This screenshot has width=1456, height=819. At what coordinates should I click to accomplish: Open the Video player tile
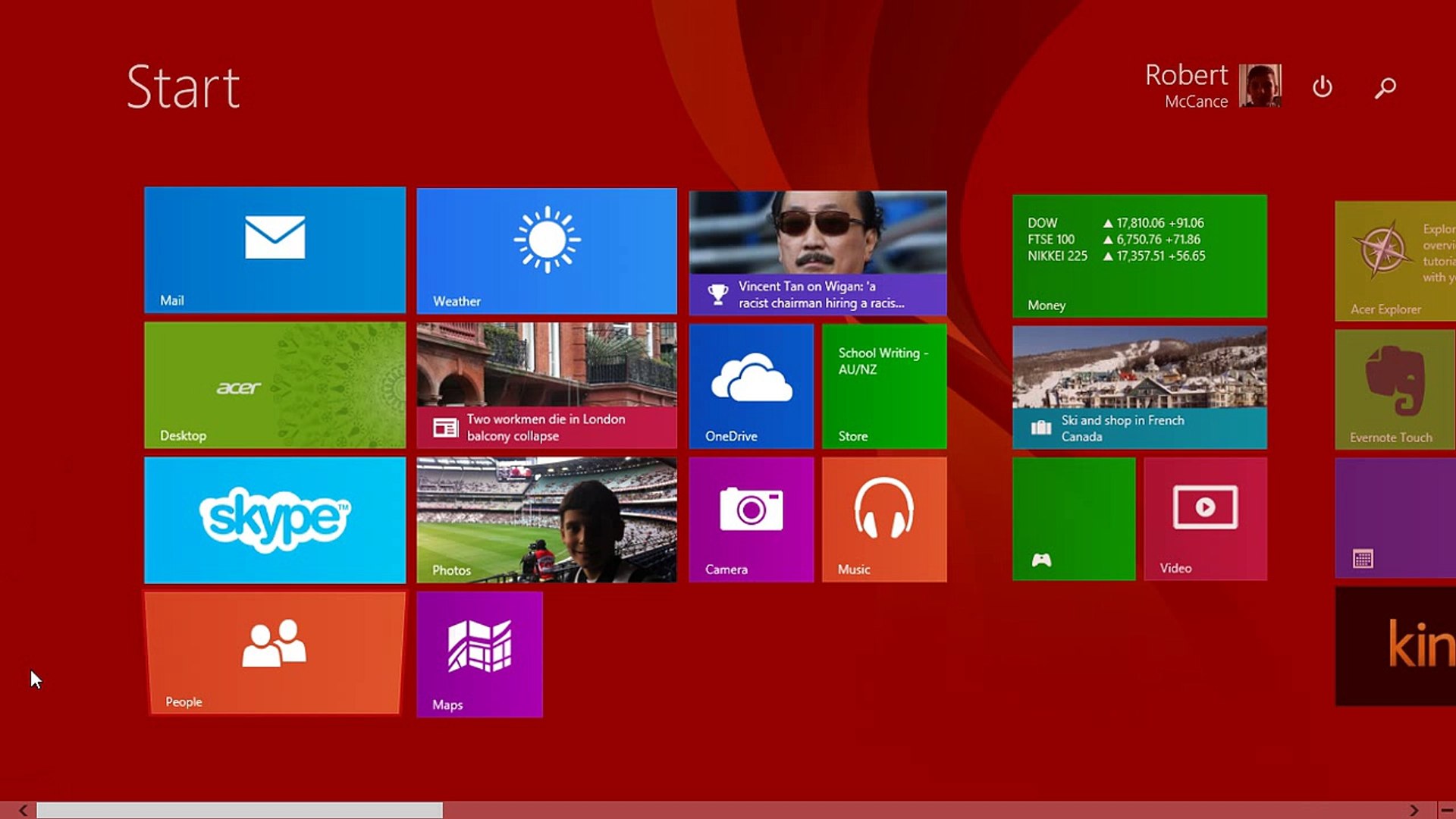tap(1205, 519)
